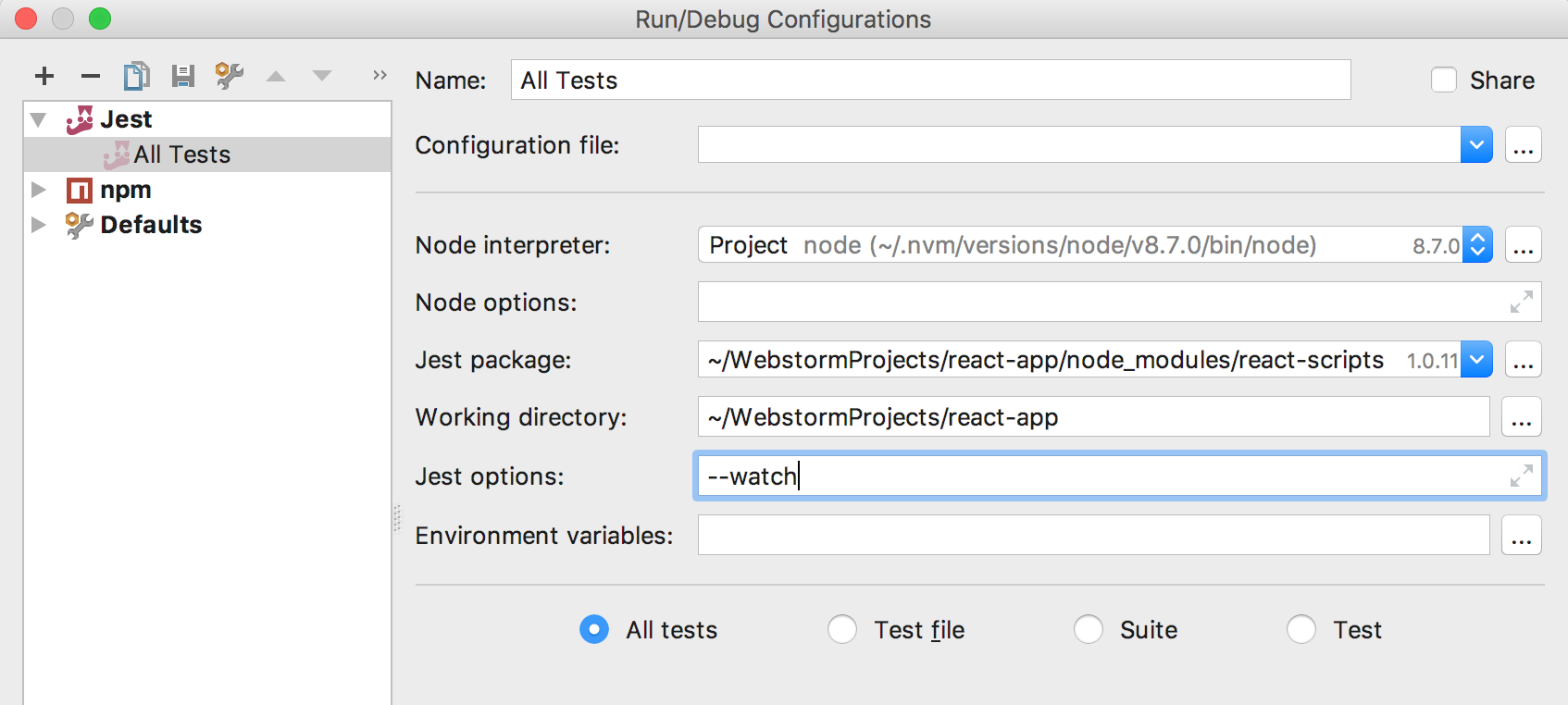Select the Test file radio button
This screenshot has height=705, width=1568.
tap(842, 630)
